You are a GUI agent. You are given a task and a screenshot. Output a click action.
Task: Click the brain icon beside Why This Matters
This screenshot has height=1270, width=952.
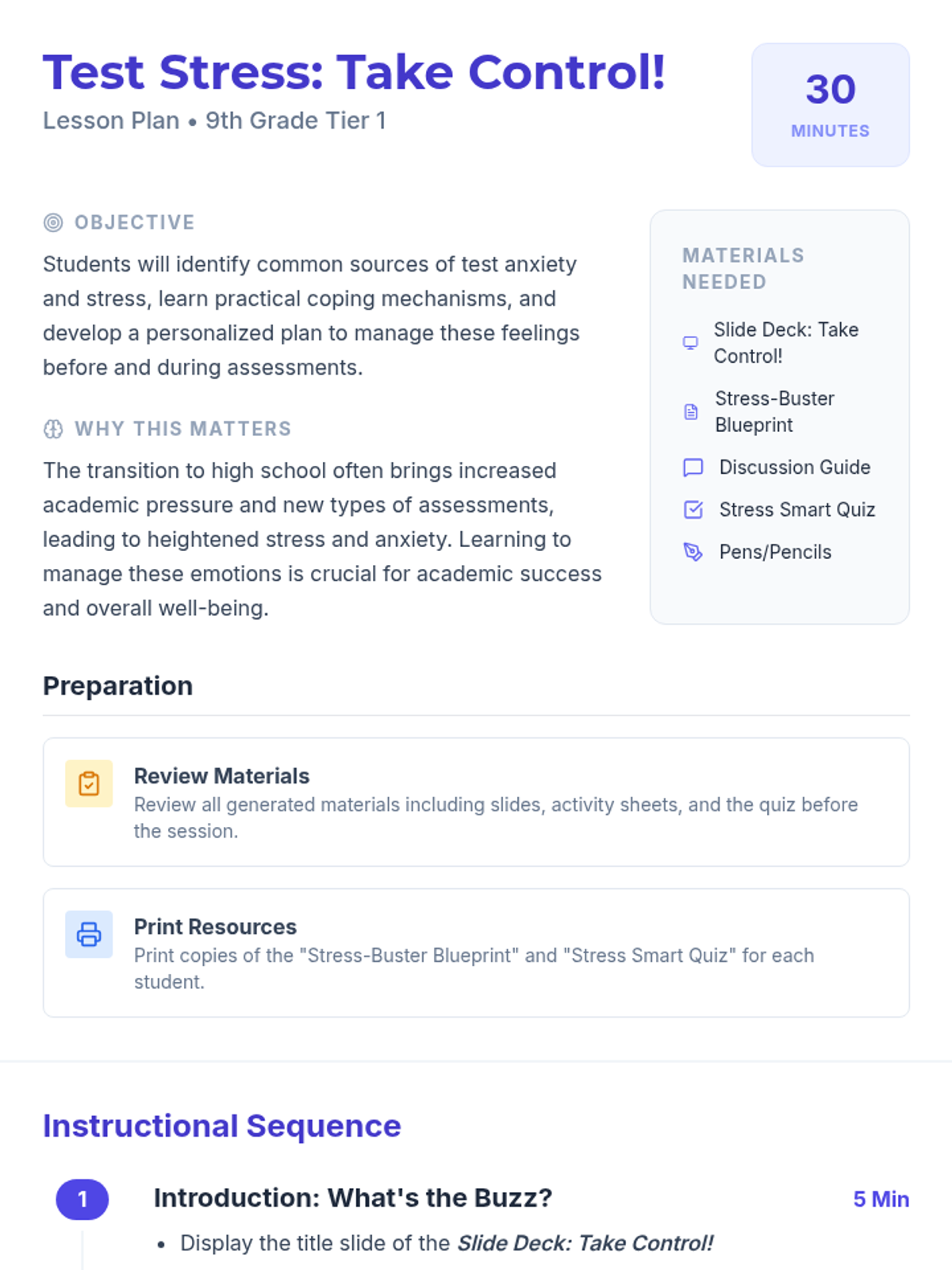pos(53,429)
